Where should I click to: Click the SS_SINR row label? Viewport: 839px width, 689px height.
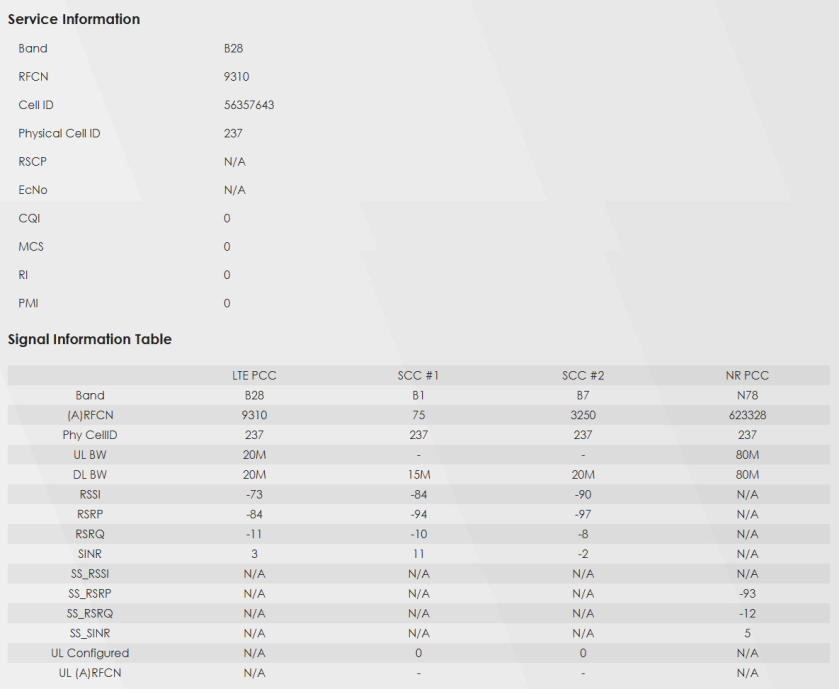[90, 633]
